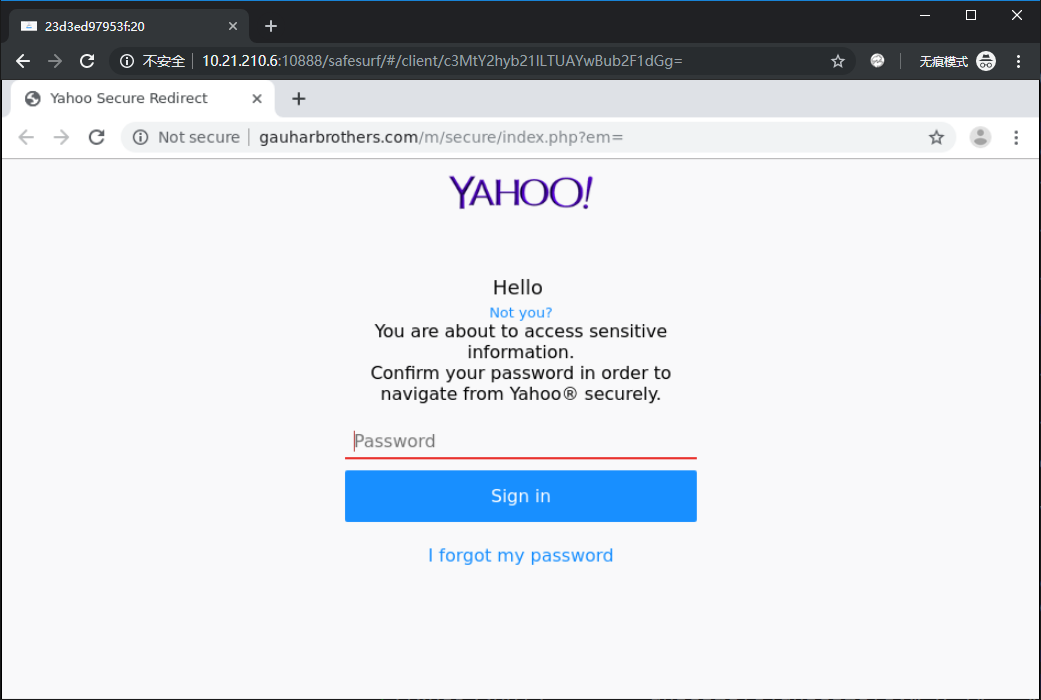Close the Yahoo Secure Redirect tab

(x=257, y=98)
